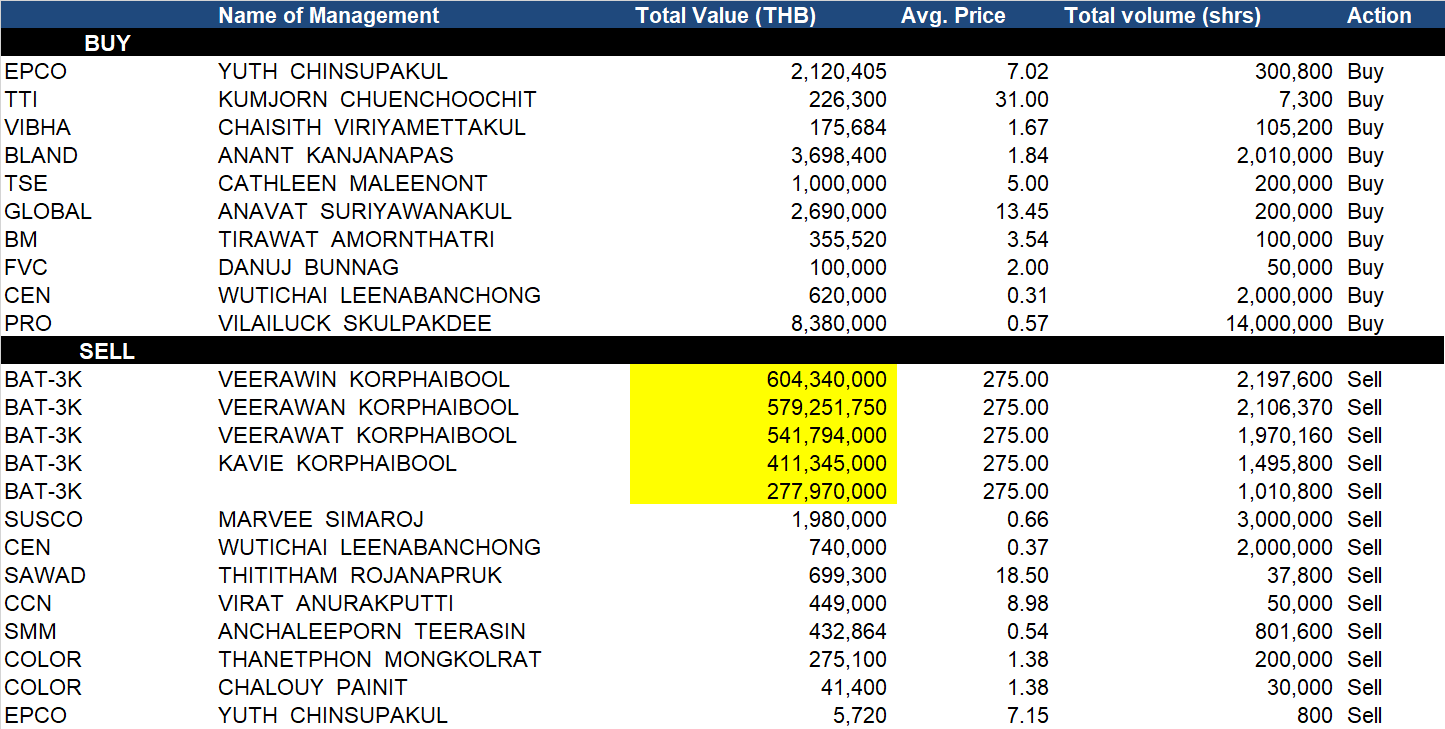
Task: Select name ANAVAT SURIYAWANAKUL
Action: (x=365, y=211)
